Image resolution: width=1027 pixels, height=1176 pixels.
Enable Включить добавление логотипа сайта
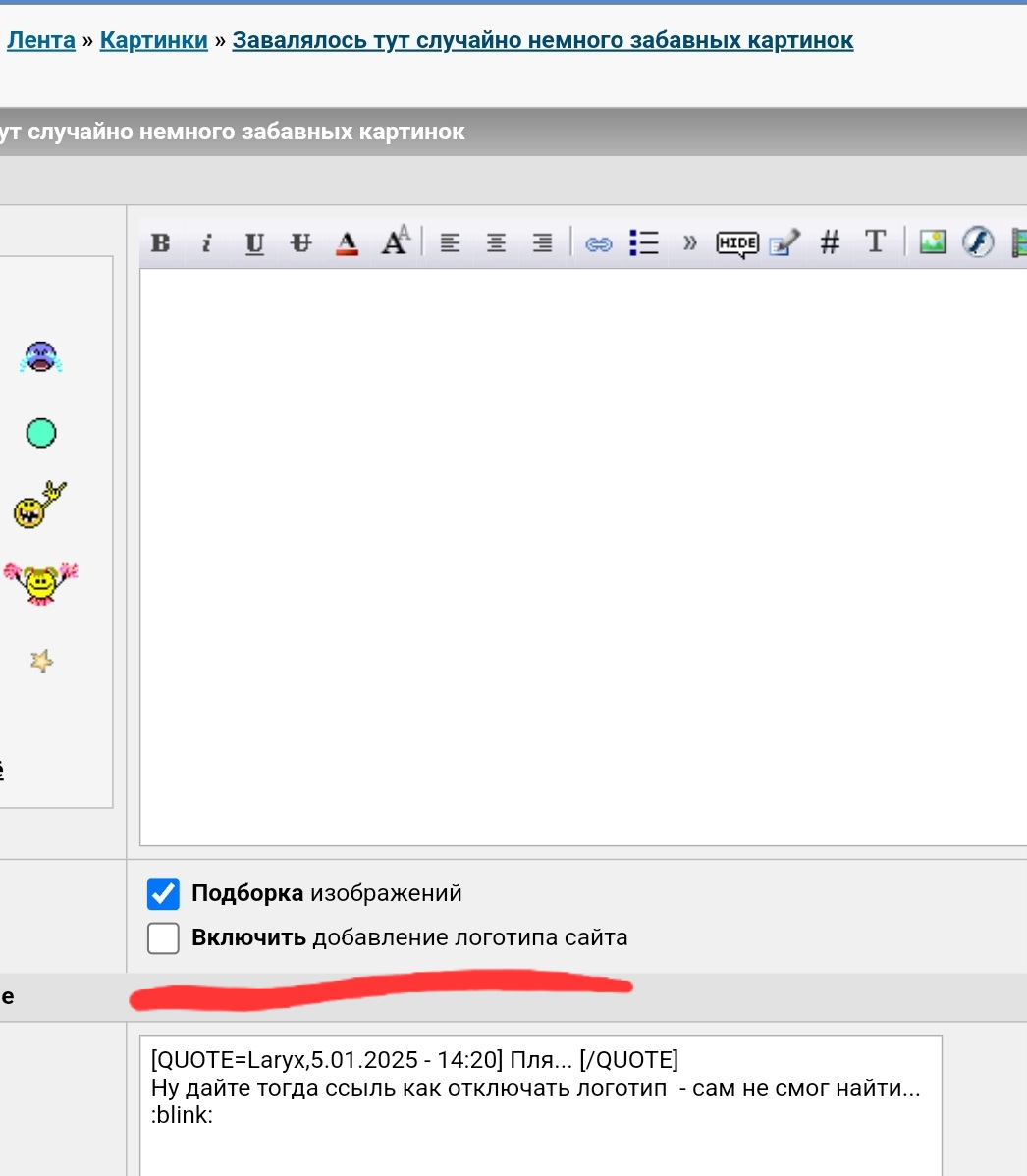[163, 937]
